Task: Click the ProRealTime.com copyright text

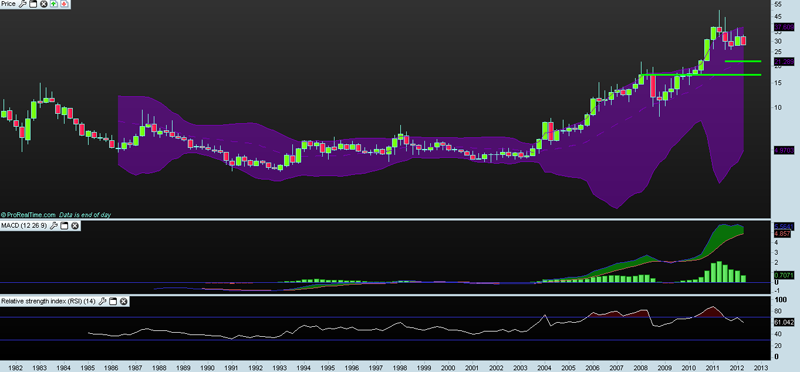Action: [28, 215]
